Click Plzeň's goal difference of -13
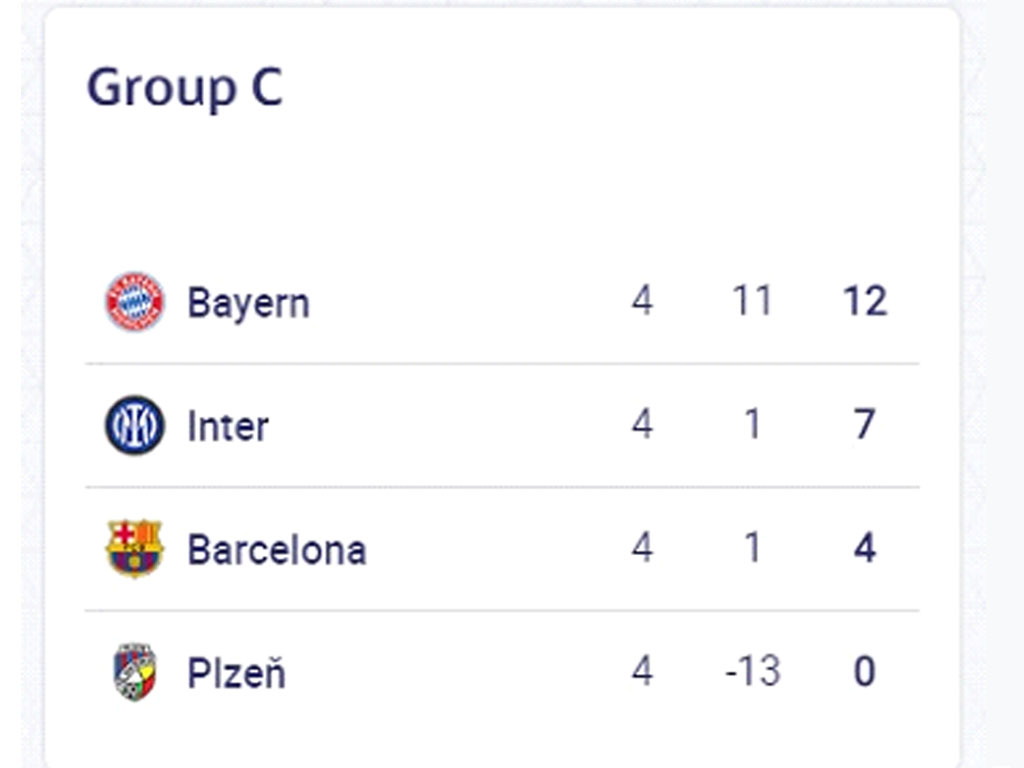 click(x=752, y=672)
